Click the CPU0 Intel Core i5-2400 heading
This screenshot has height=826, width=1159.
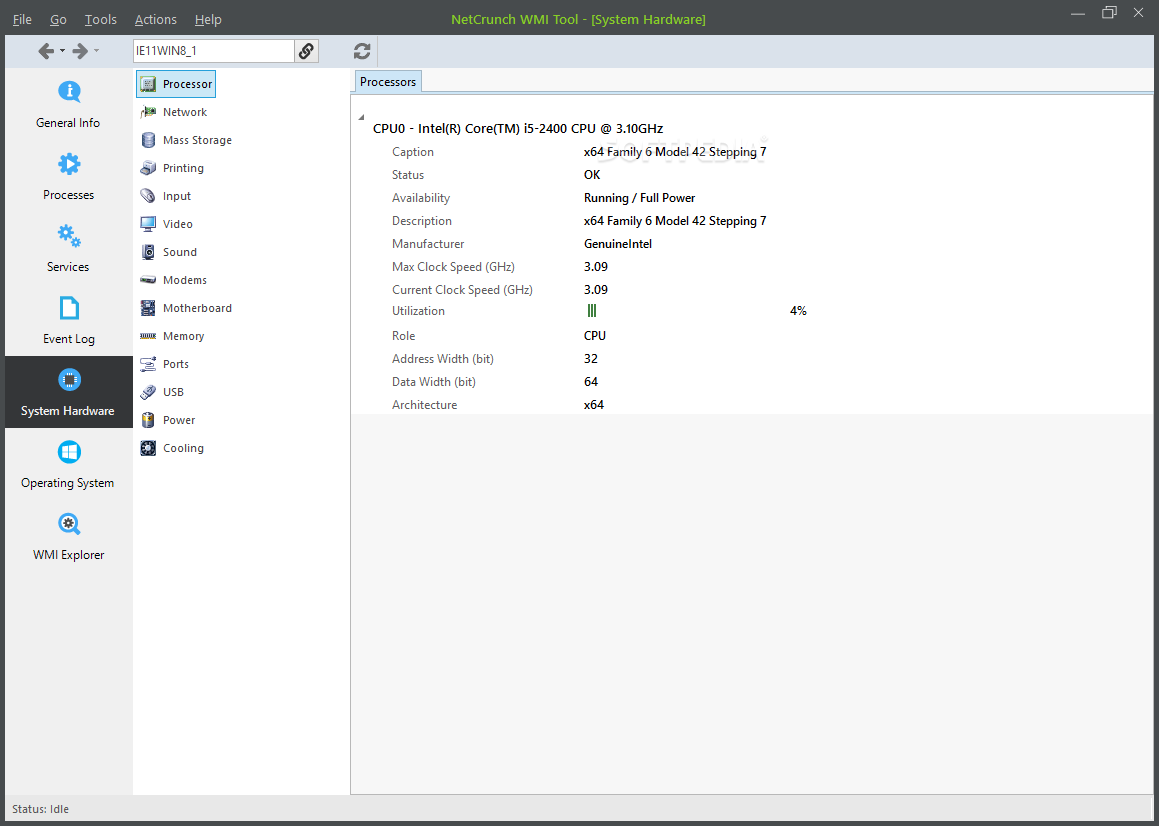(518, 129)
